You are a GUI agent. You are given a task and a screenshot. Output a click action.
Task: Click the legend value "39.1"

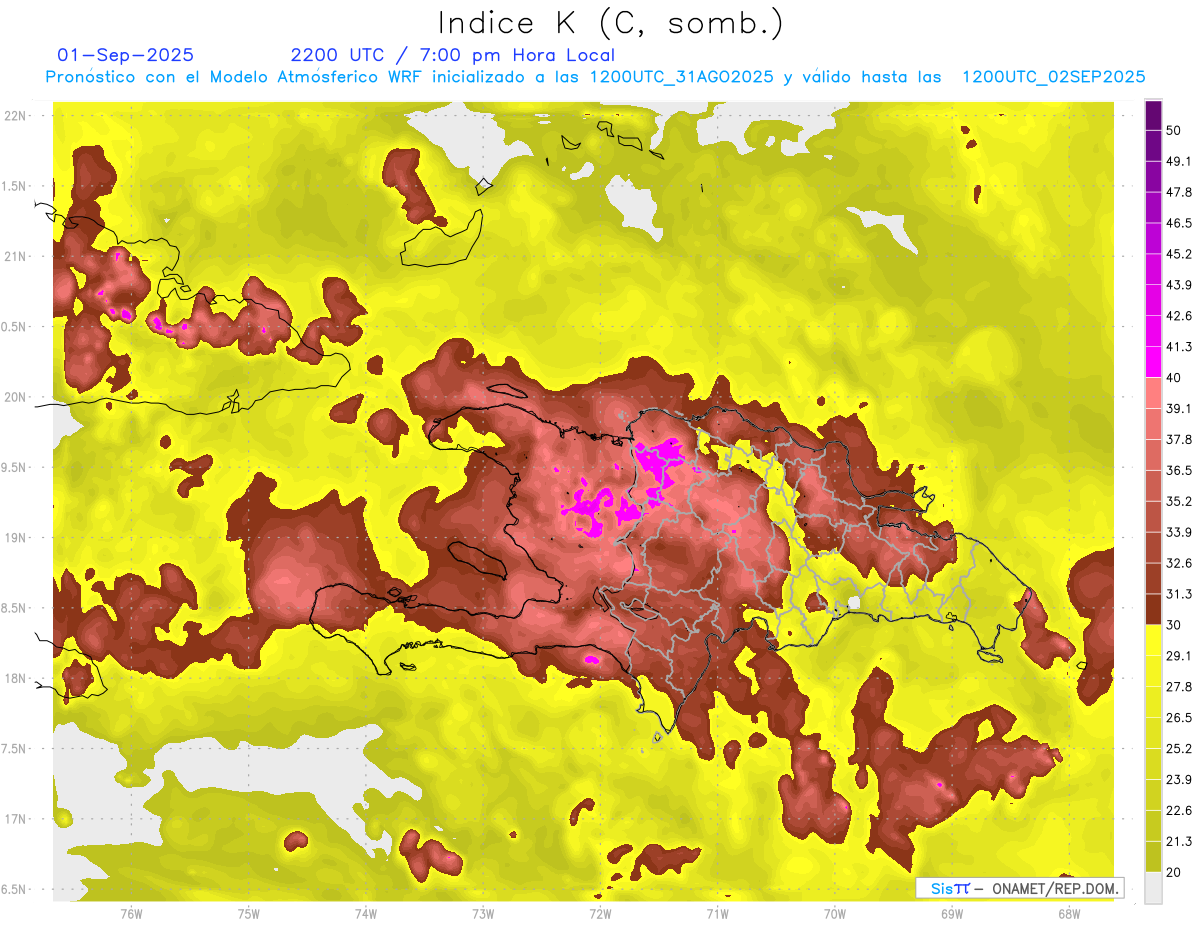pyautogui.click(x=1178, y=409)
